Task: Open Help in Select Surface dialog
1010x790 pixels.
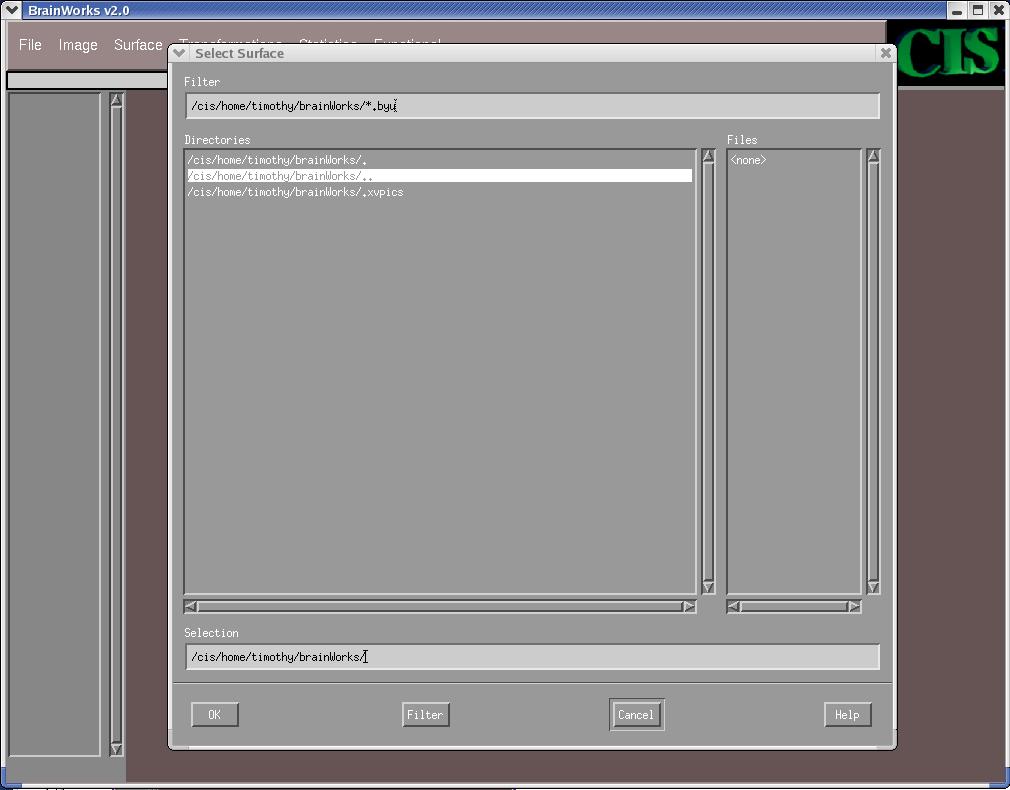Action: (848, 714)
